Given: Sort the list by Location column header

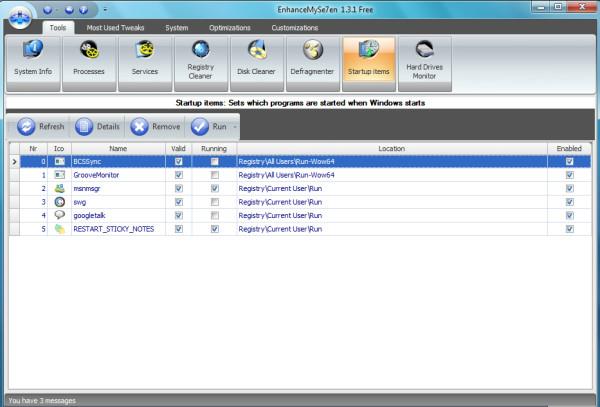Looking at the screenshot, I should (x=391, y=148).
